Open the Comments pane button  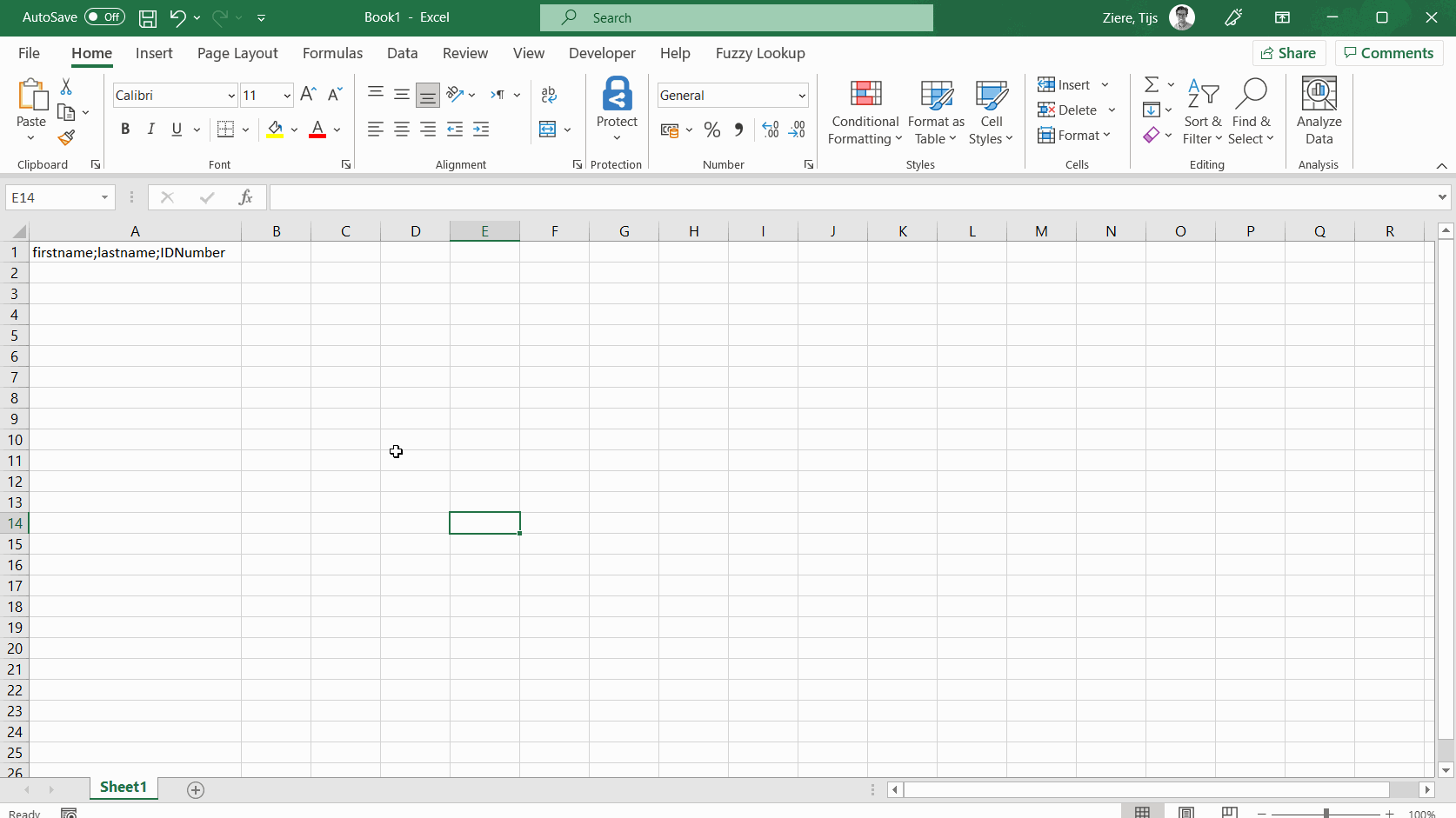click(x=1389, y=53)
